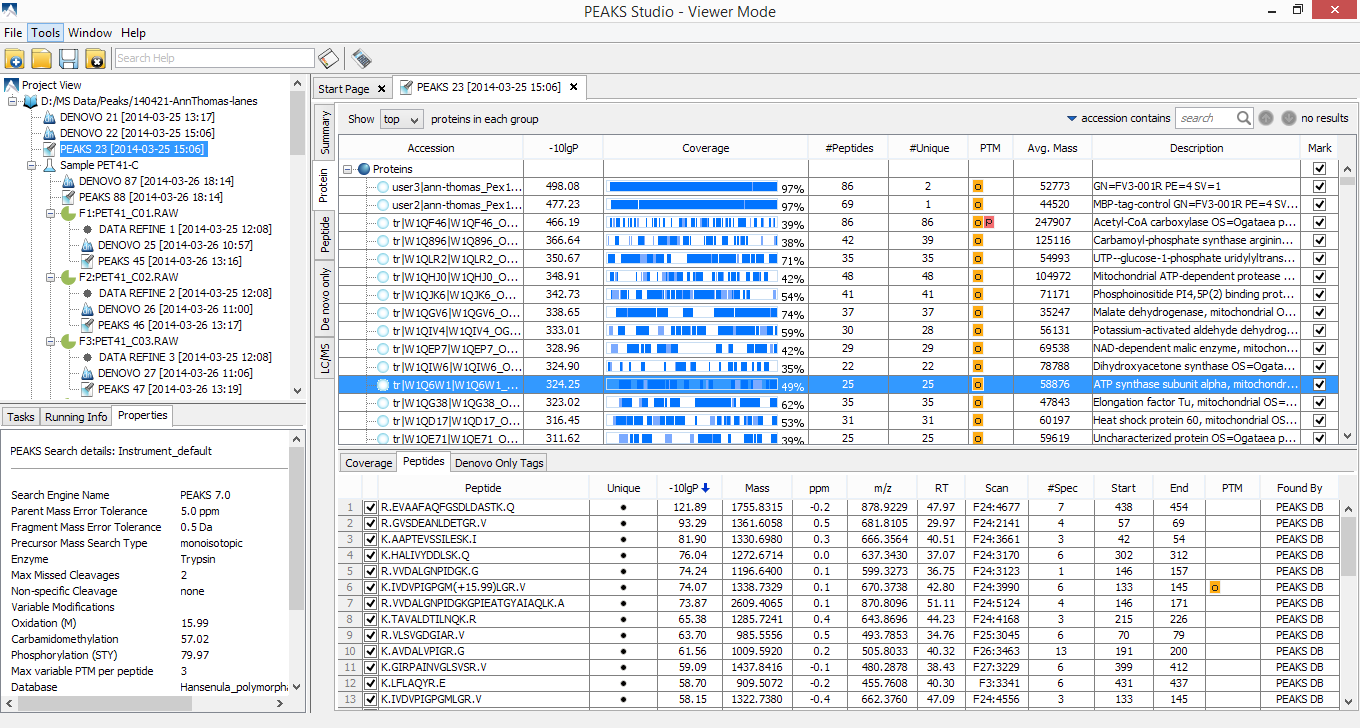Click the red P PTM icon in W1QF46 row
This screenshot has height=728, width=1360.
[988, 222]
